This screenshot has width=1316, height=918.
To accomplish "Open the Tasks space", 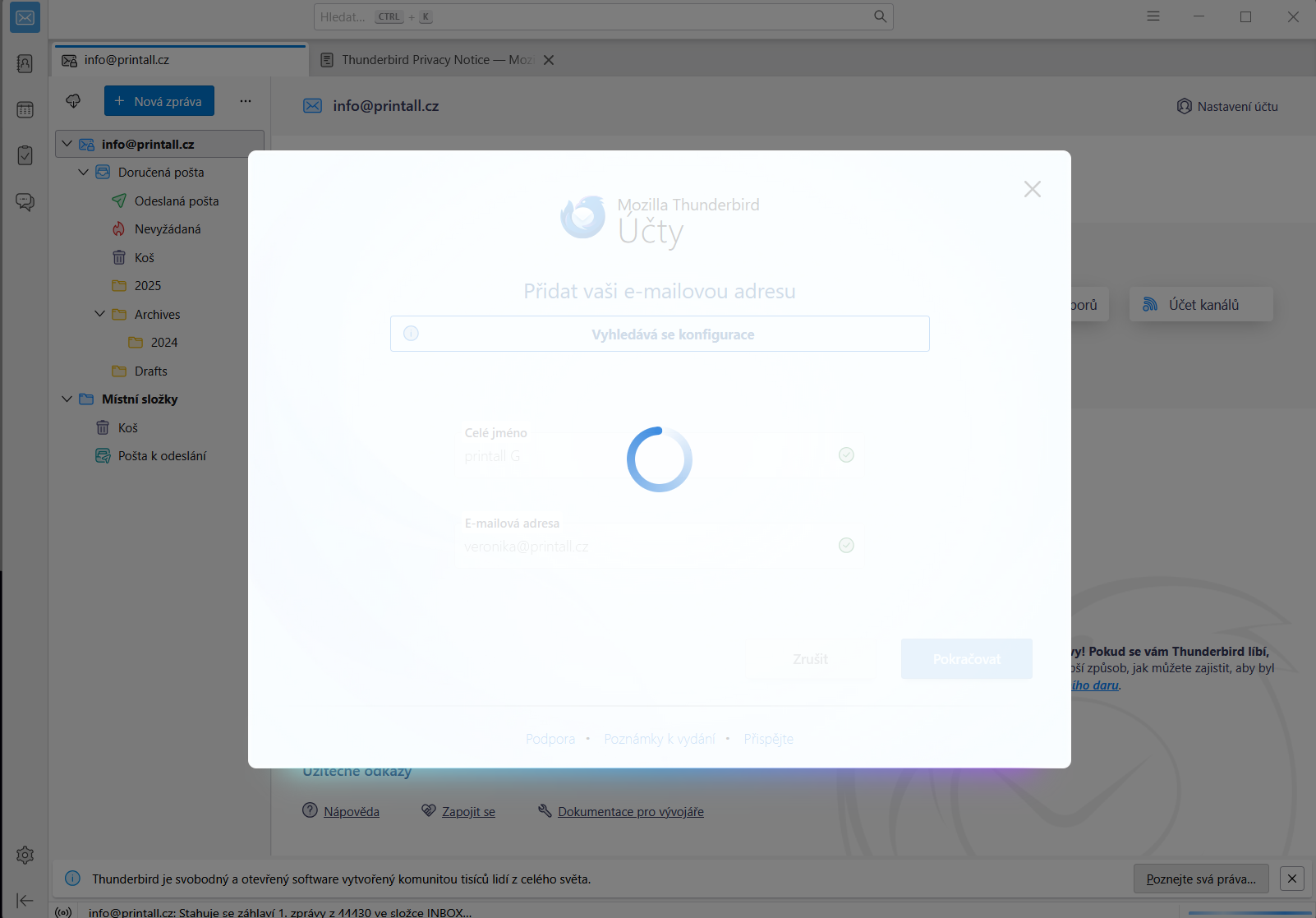I will (25, 156).
